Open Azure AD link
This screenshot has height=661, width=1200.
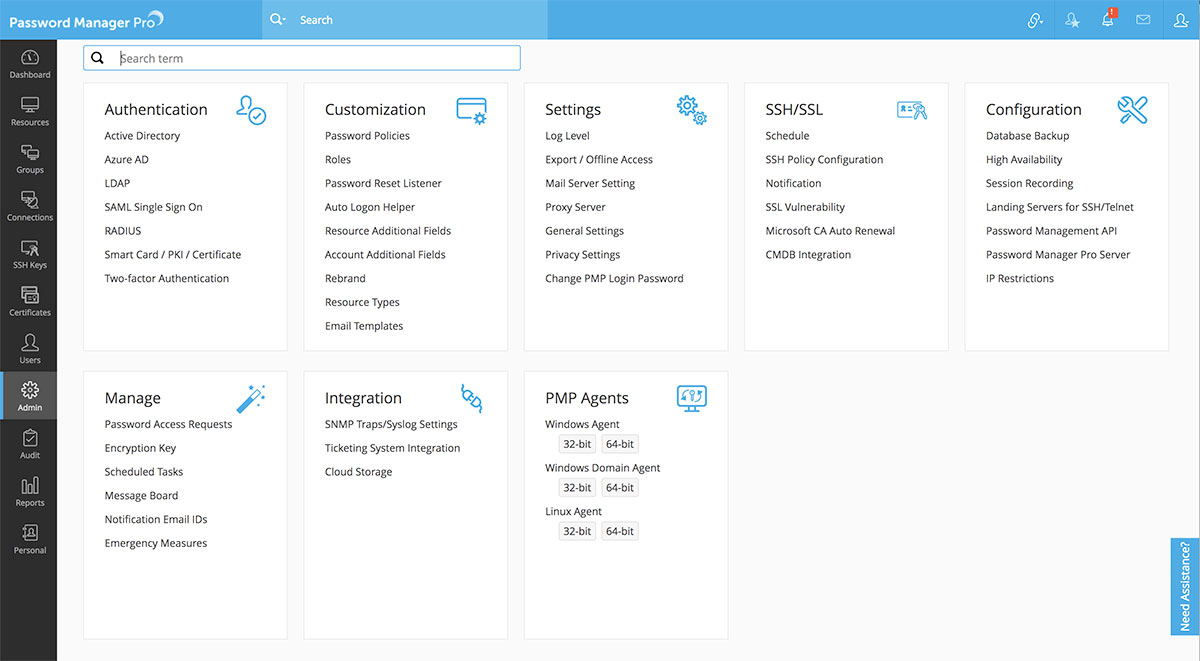pyautogui.click(x=126, y=160)
